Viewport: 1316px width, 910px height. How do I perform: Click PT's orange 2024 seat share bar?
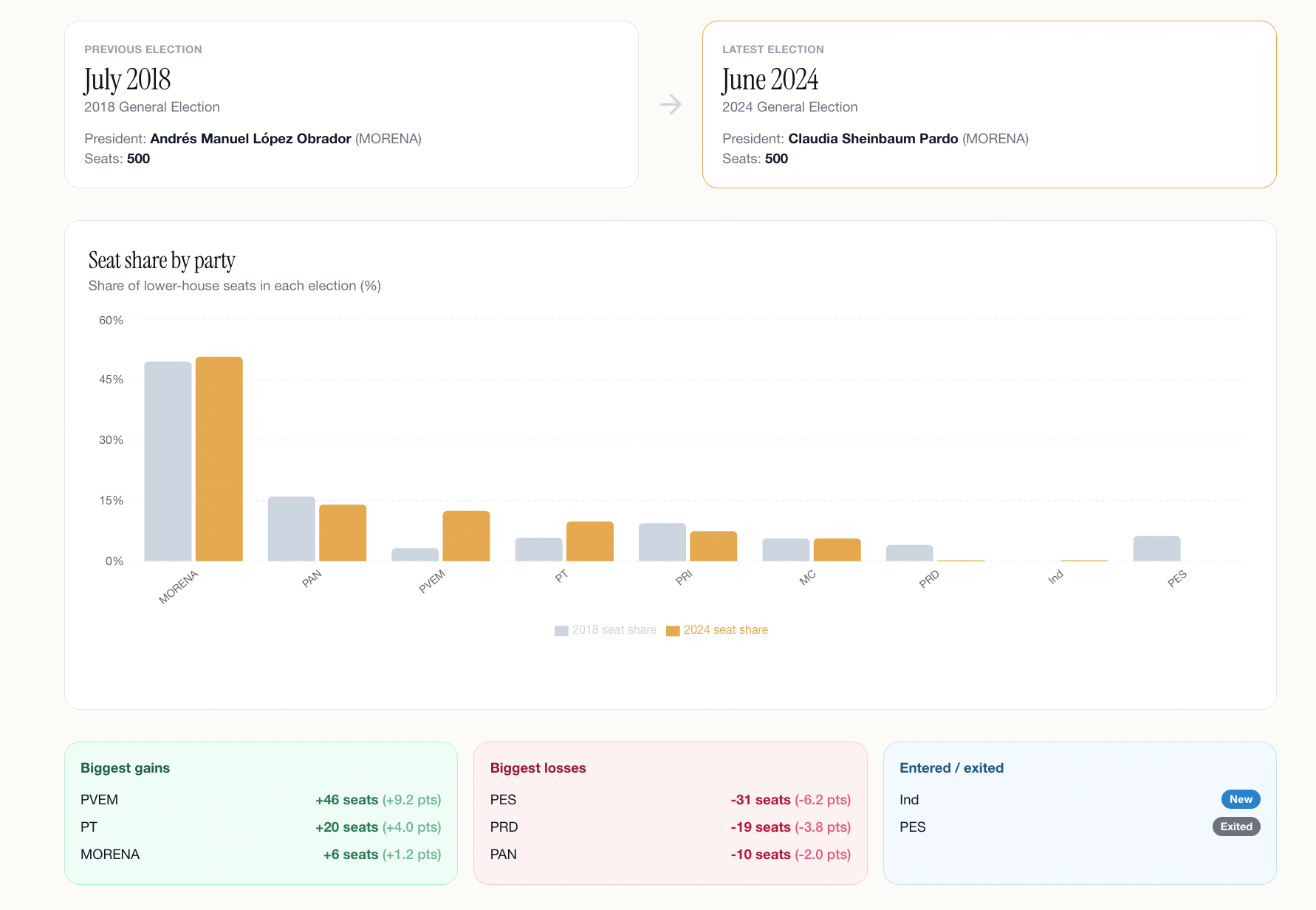click(590, 541)
